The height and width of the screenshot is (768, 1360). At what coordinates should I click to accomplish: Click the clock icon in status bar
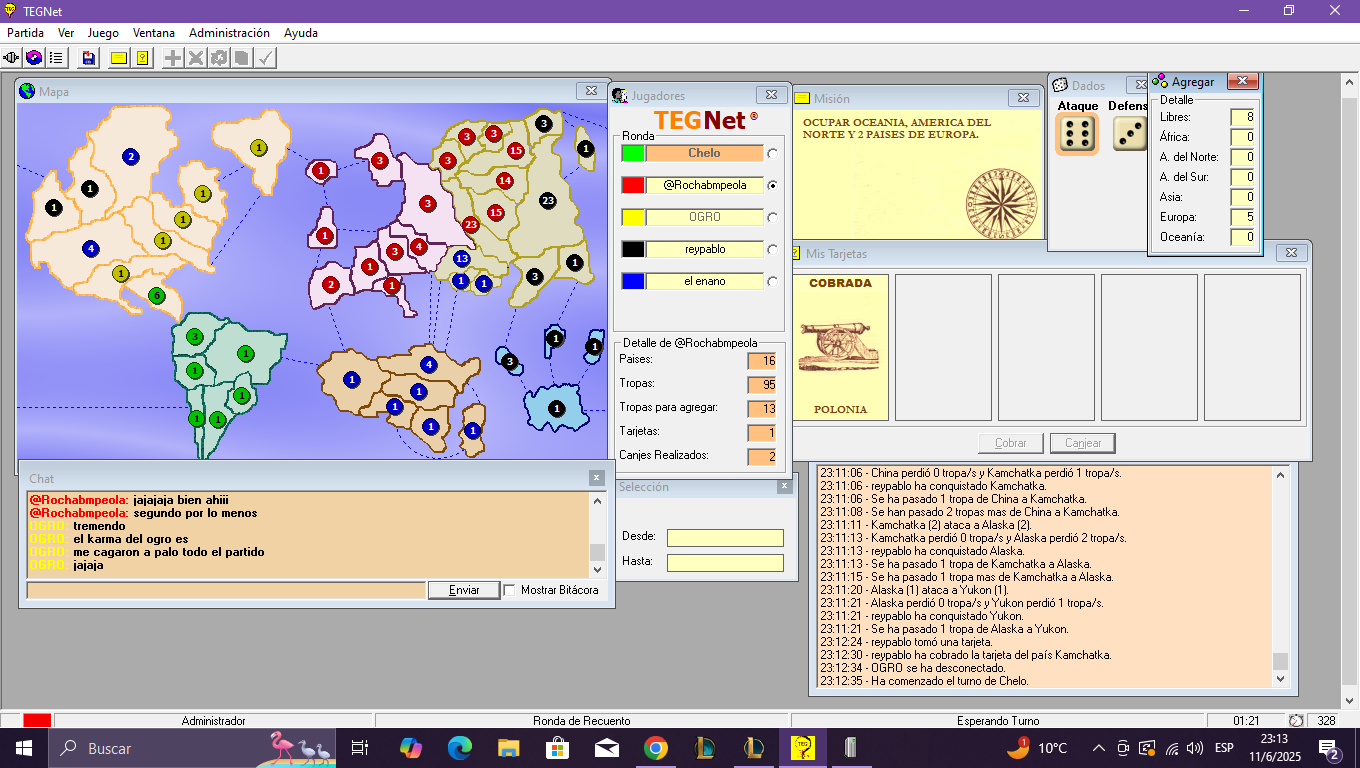point(1296,720)
